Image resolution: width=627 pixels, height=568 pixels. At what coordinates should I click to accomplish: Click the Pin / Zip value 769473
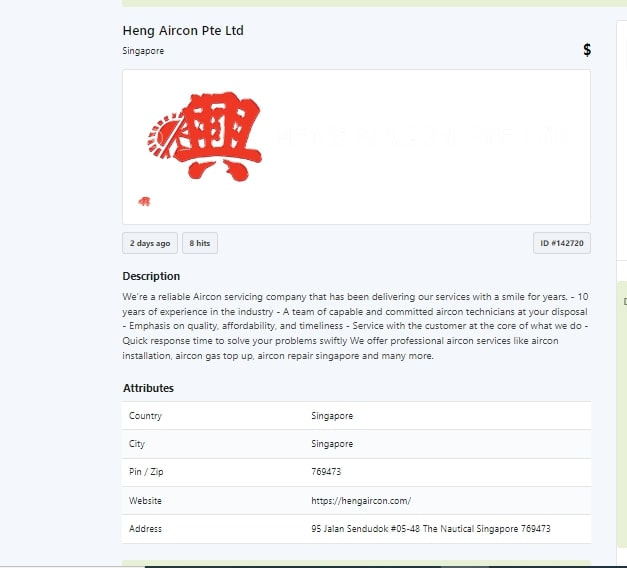click(x=326, y=472)
